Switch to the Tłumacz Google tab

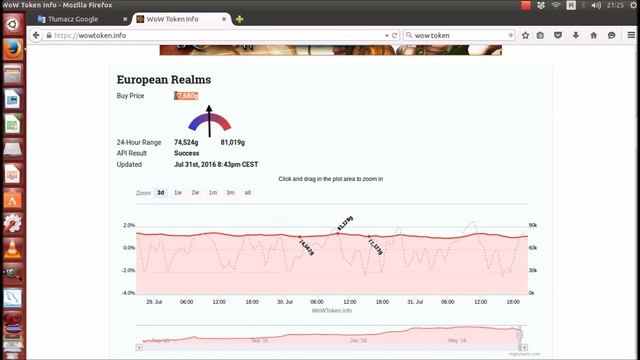[73, 19]
